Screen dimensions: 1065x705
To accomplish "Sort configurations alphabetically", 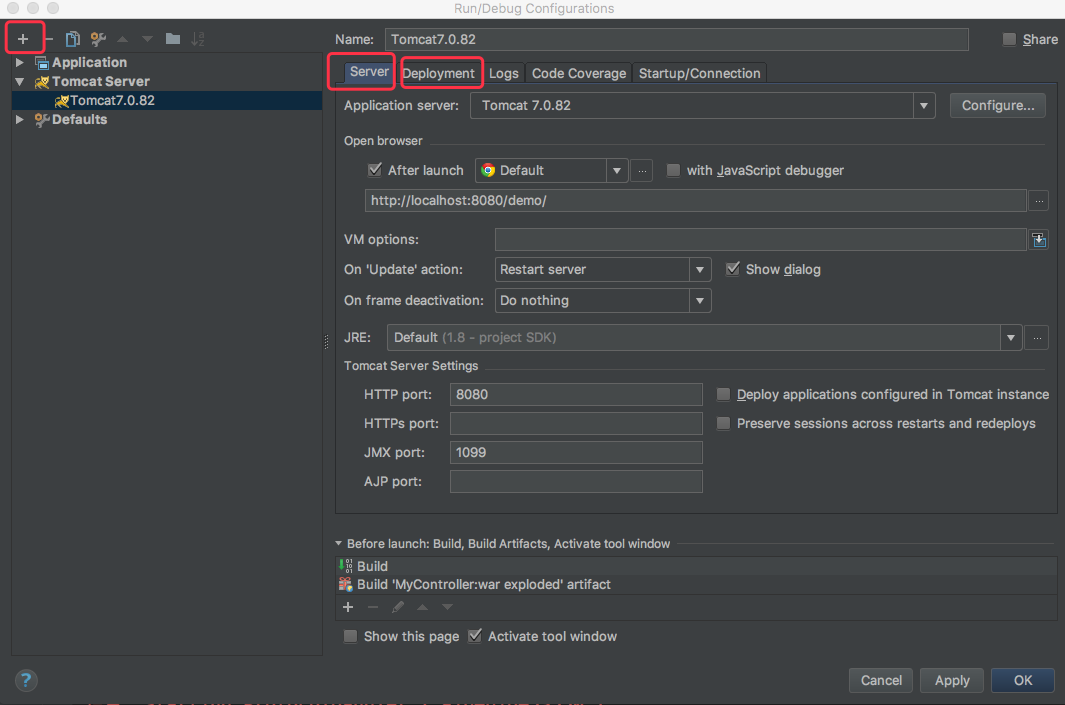I will point(198,39).
